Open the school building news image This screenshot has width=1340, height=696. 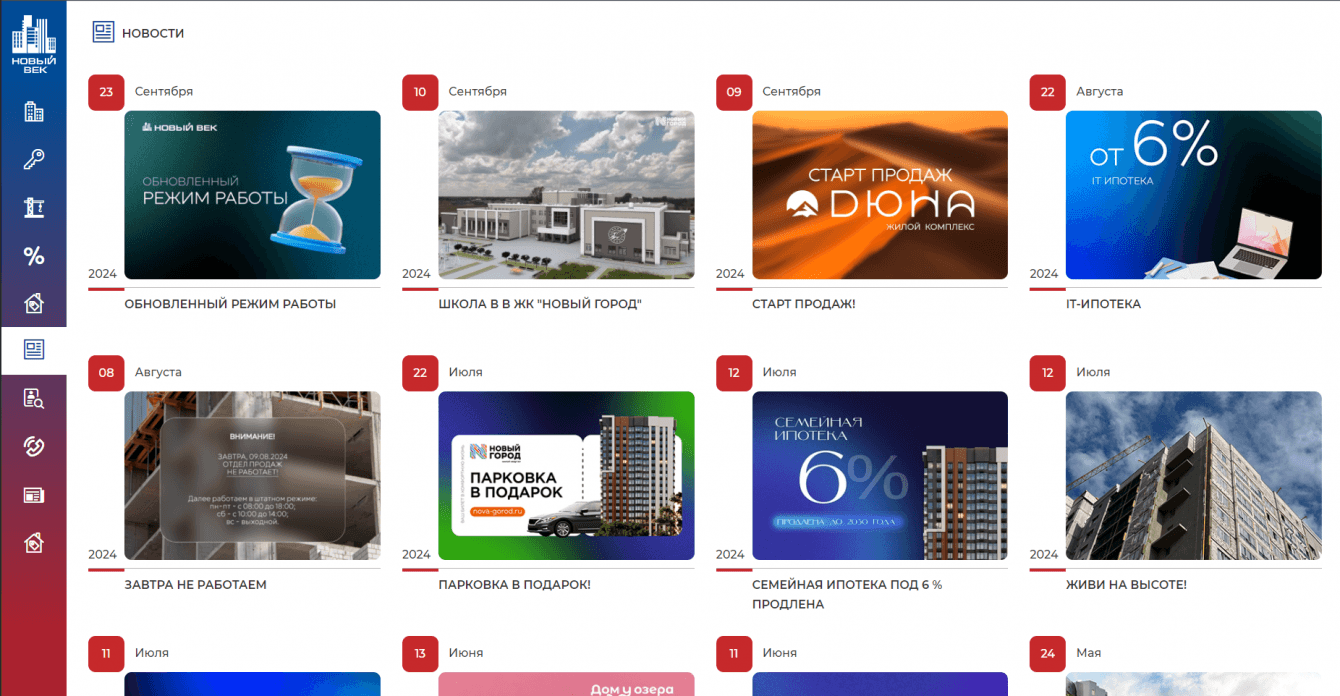click(x=566, y=195)
